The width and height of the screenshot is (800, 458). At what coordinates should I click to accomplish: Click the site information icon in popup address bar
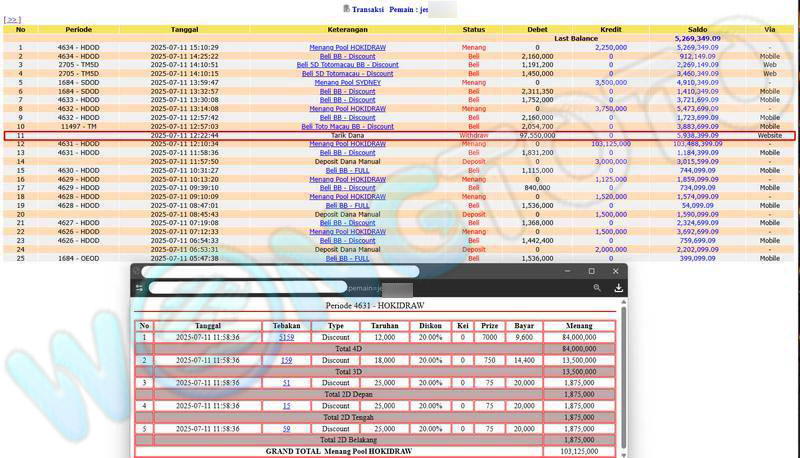(x=139, y=288)
